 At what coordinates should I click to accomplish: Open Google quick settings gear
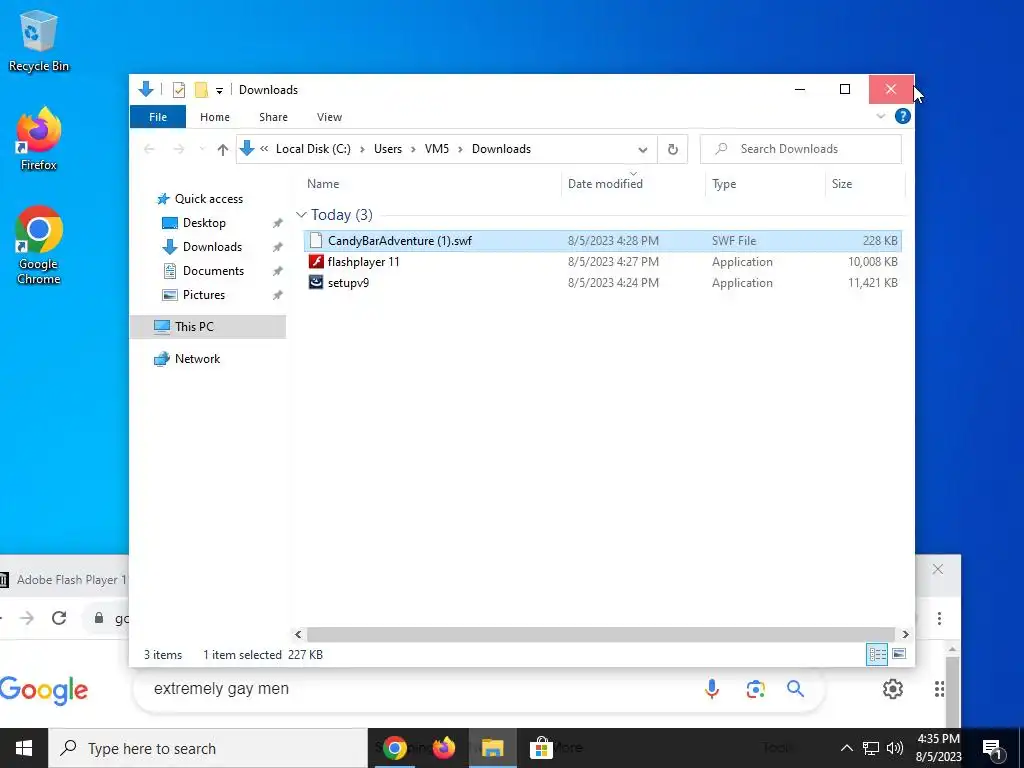click(x=893, y=689)
